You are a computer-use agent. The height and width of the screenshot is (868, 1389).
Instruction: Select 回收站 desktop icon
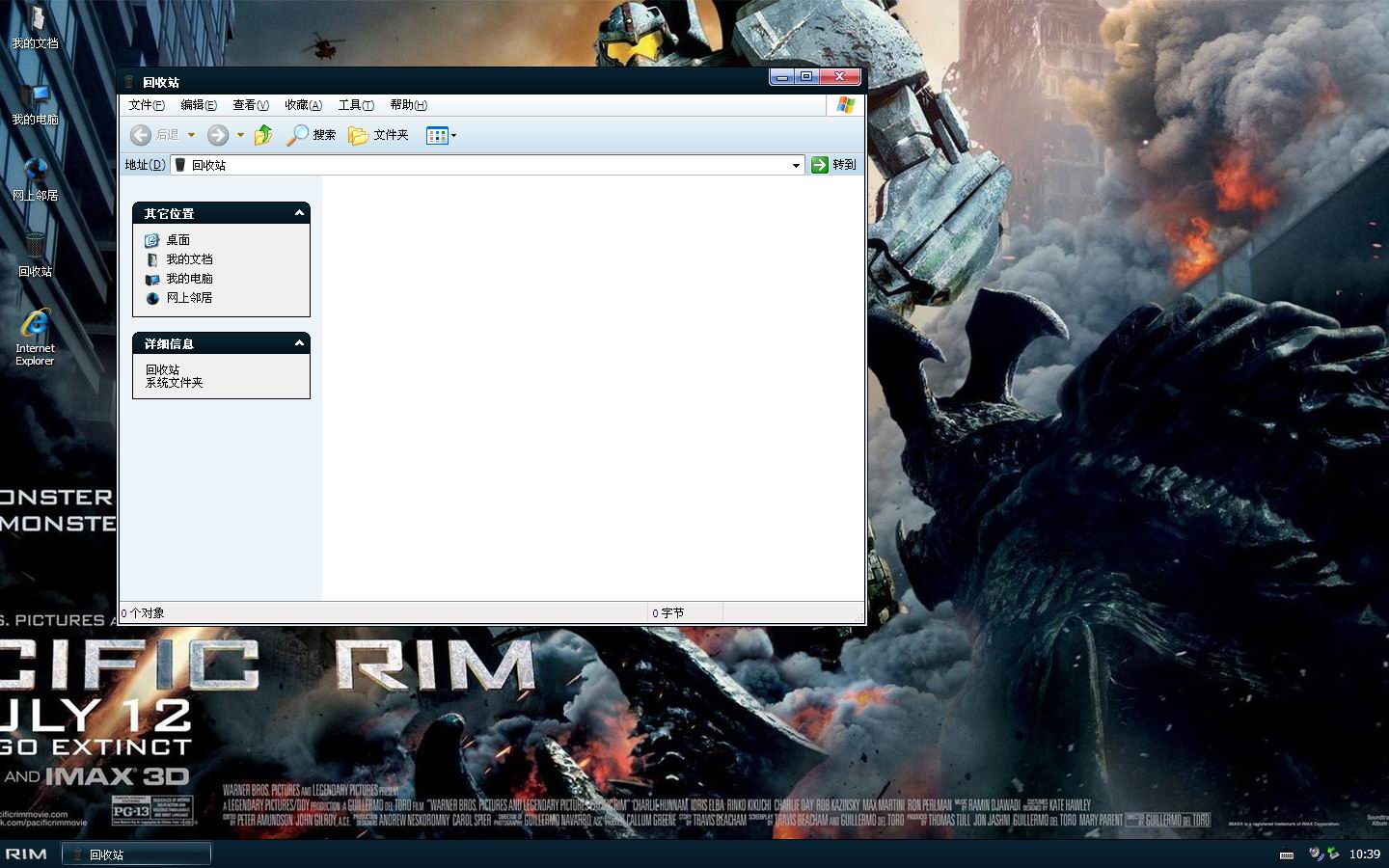click(35, 256)
